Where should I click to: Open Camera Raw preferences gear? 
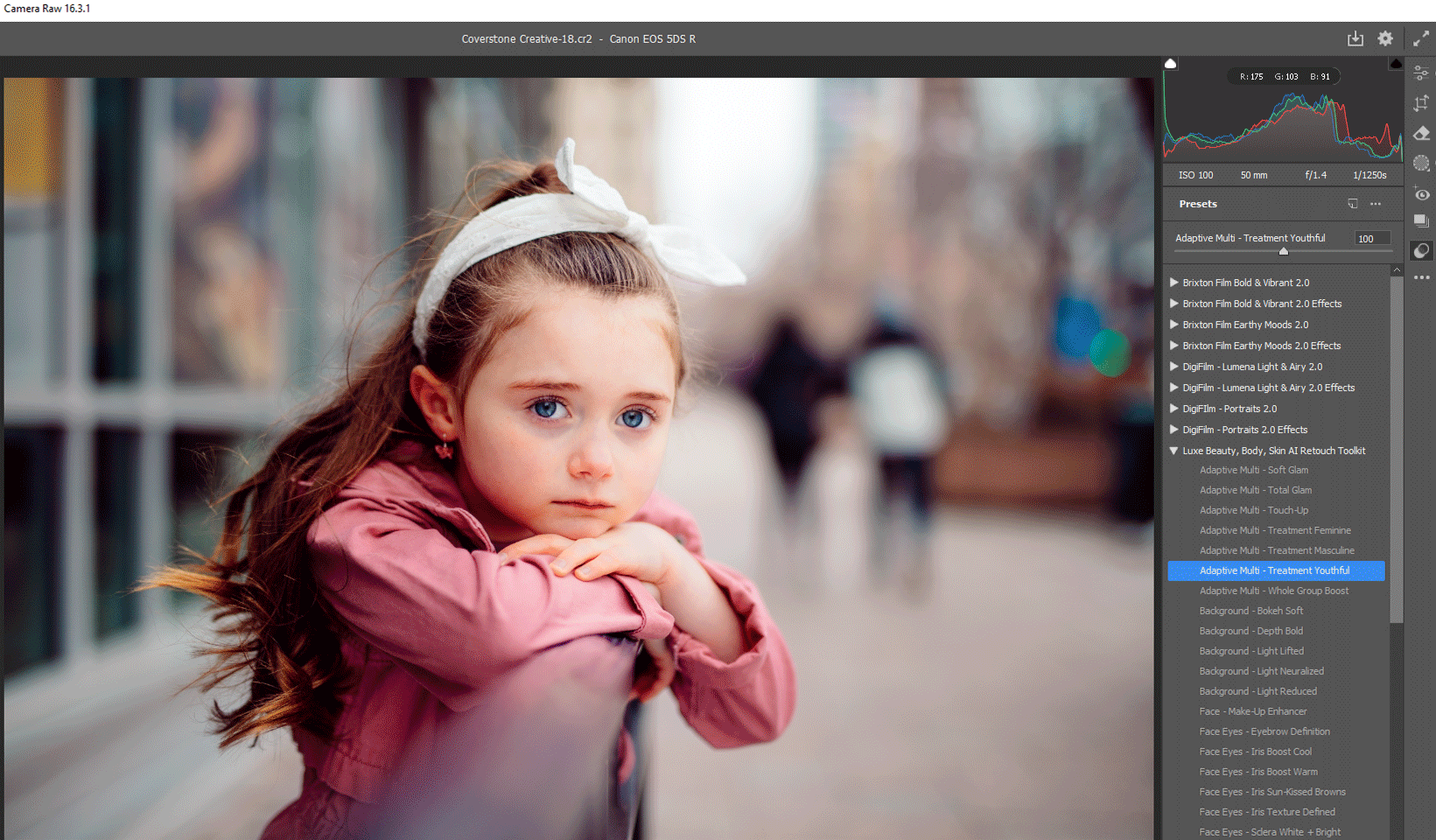pyautogui.click(x=1385, y=38)
